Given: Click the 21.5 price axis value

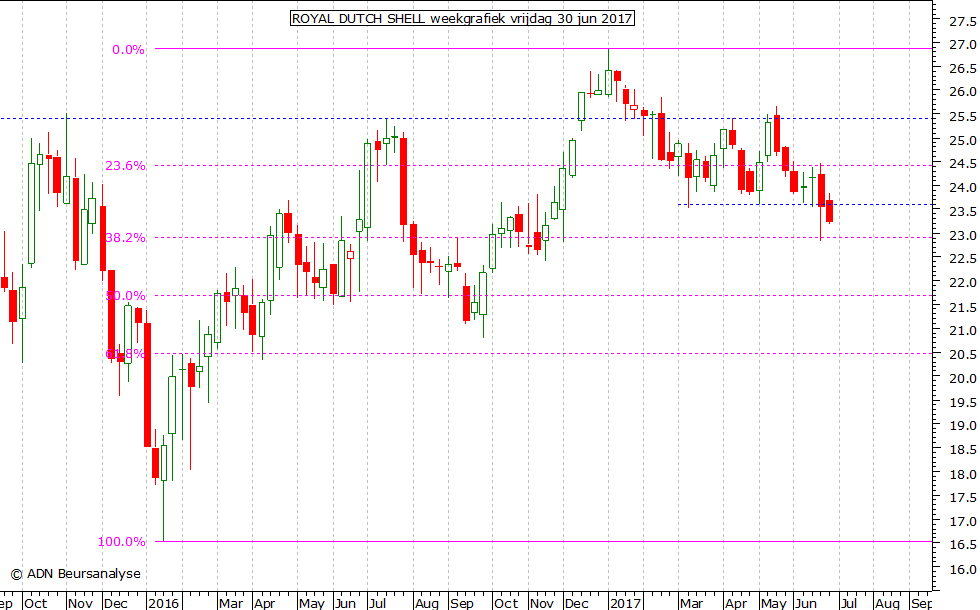Looking at the screenshot, I should coord(962,308).
